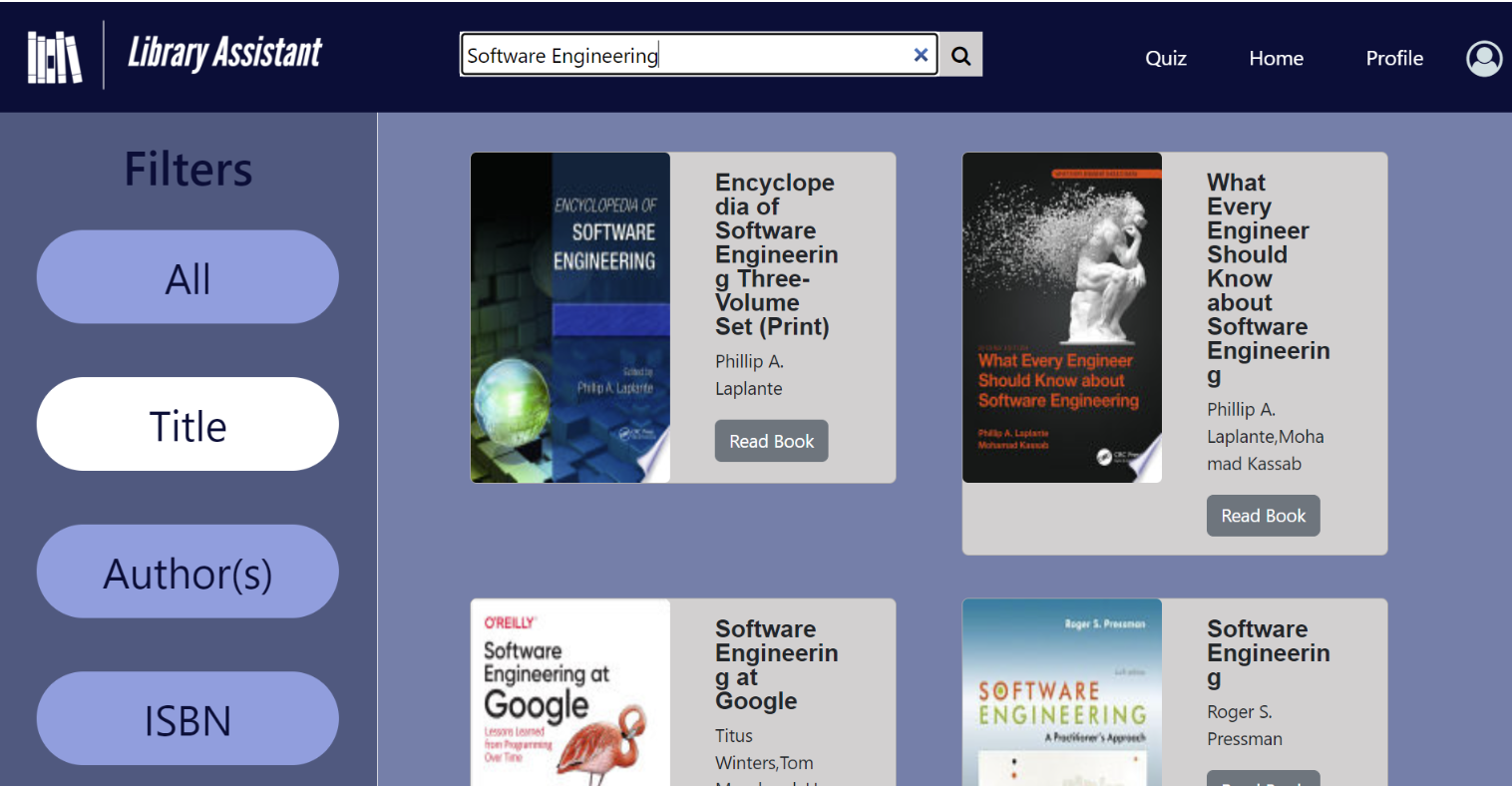The image size is (1512, 788).
Task: Click the Software Engineering title by Pressman
Action: (1268, 652)
